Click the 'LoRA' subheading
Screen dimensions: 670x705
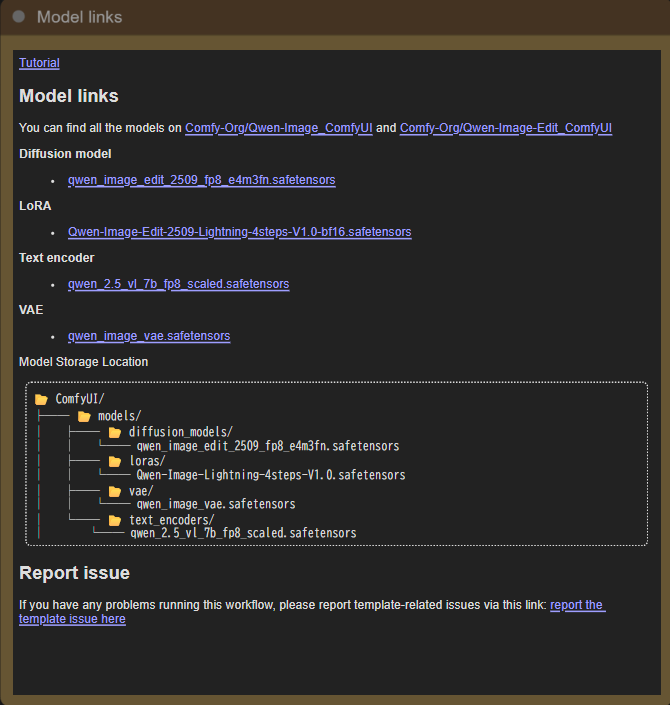pos(35,206)
